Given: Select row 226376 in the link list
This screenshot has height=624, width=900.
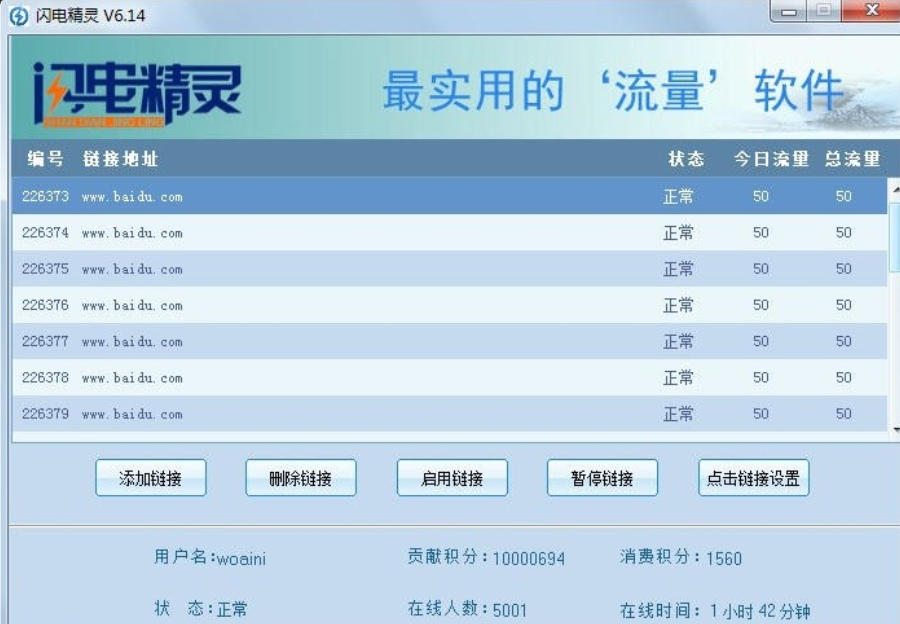Looking at the screenshot, I should (x=300, y=303).
